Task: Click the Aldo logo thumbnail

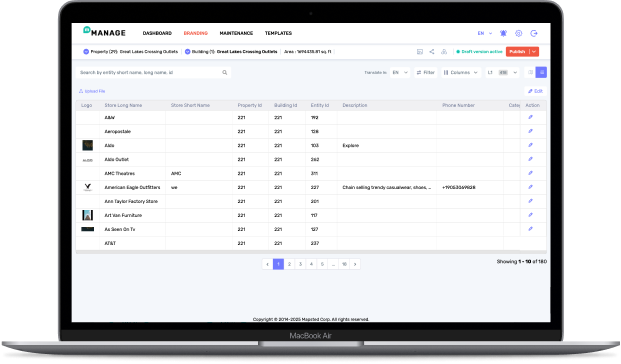Action: coord(88,145)
